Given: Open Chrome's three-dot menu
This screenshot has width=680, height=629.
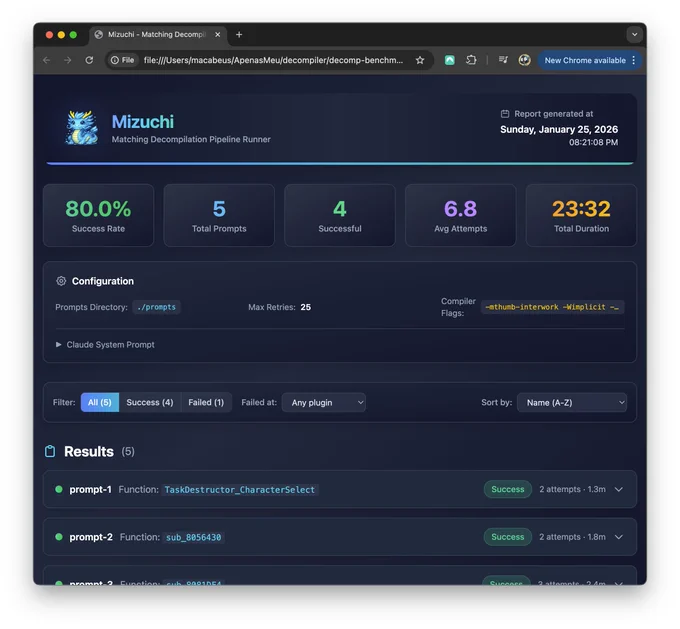Looking at the screenshot, I should pyautogui.click(x=634, y=60).
